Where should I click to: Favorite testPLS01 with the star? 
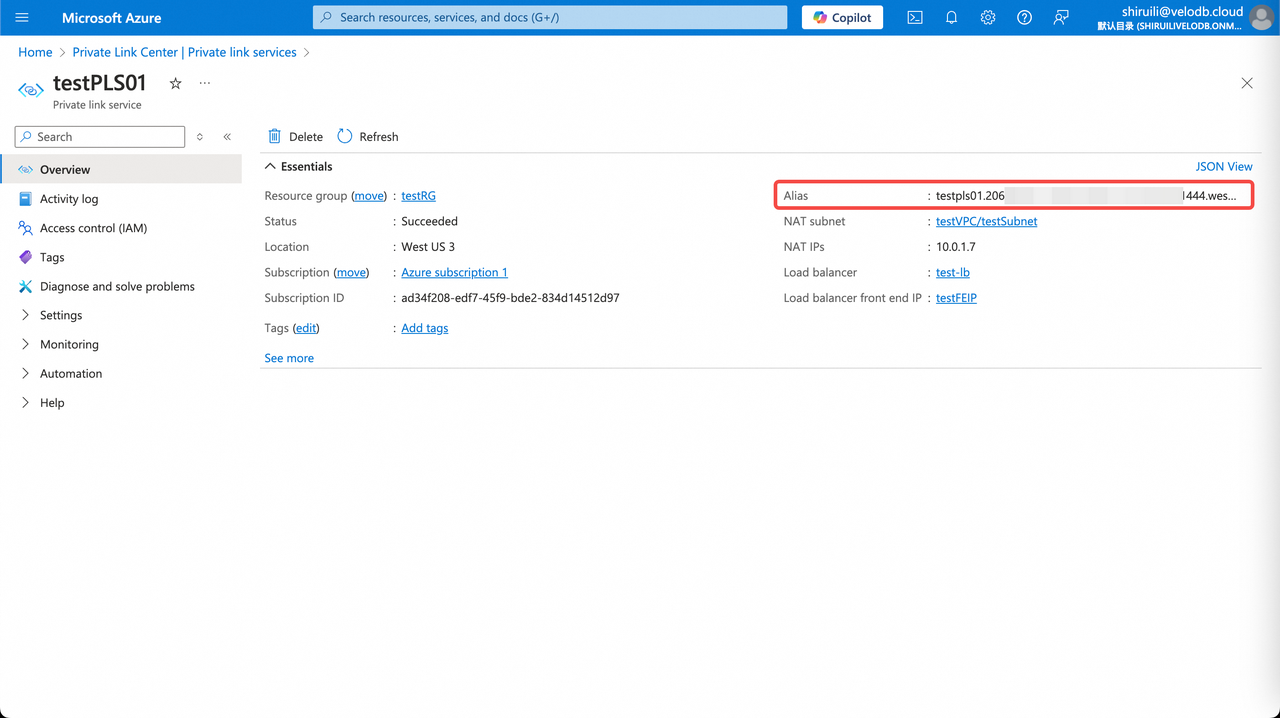pyautogui.click(x=175, y=84)
